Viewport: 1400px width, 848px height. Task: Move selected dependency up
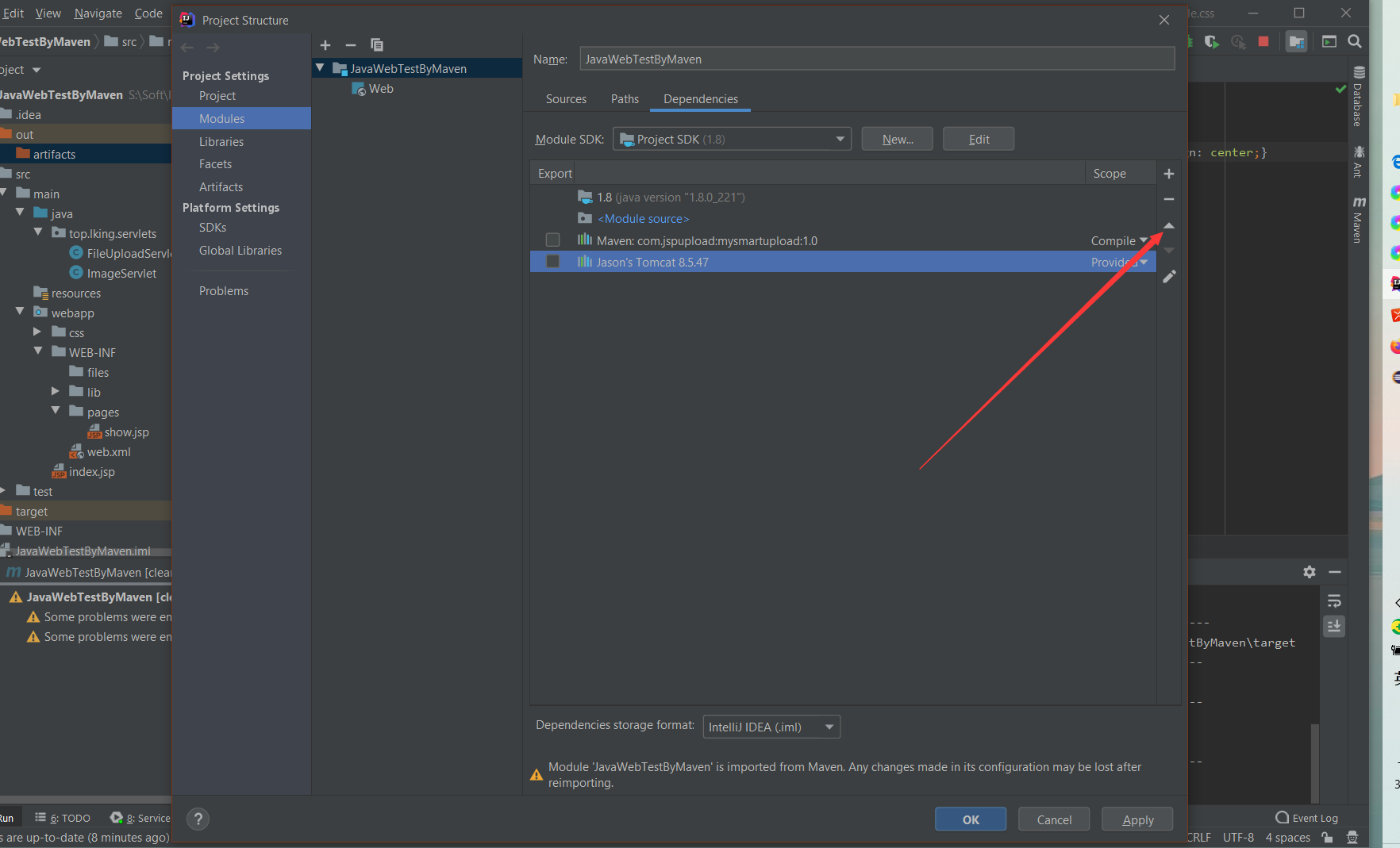(x=1169, y=226)
